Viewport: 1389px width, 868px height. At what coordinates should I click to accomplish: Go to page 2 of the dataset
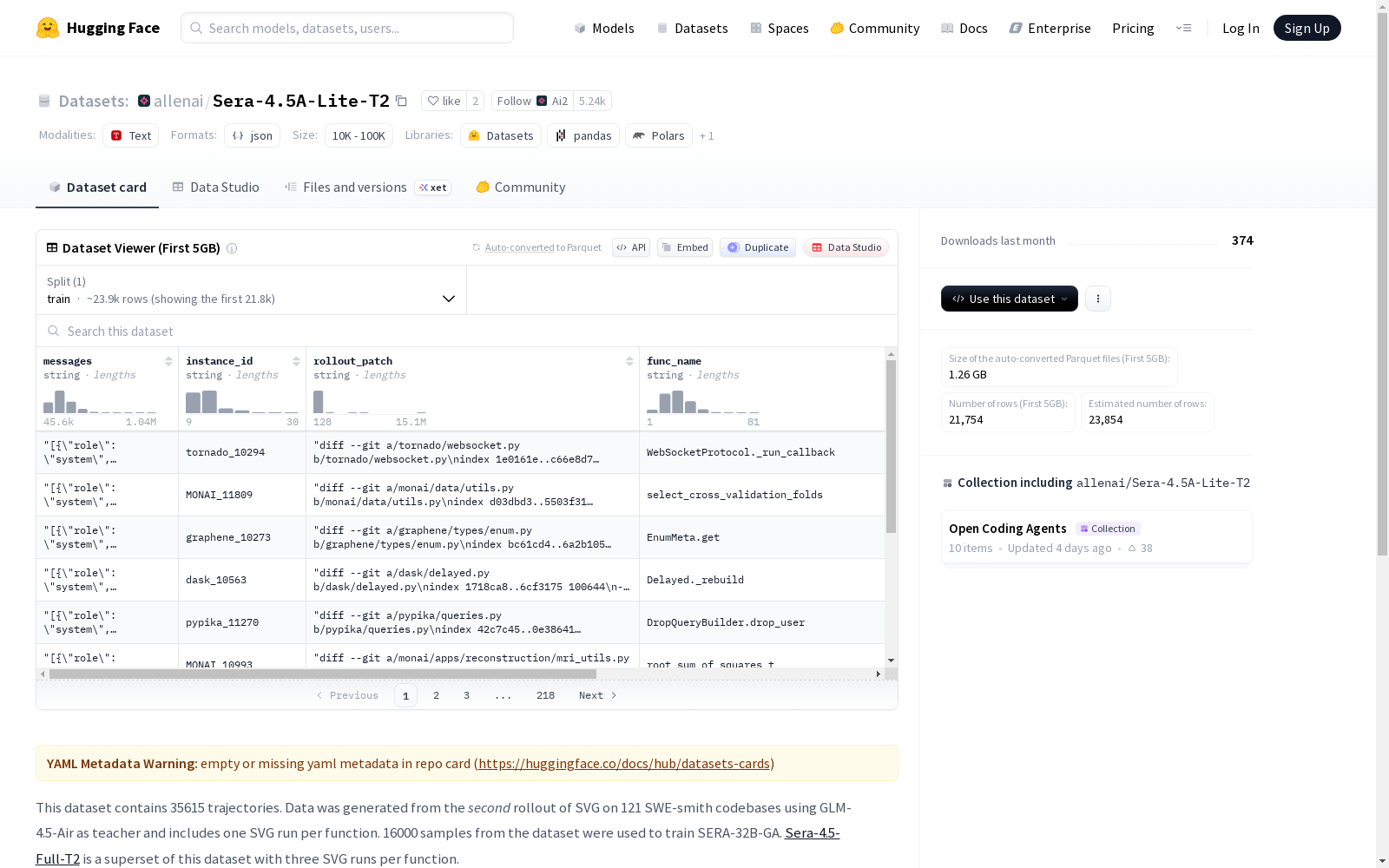pyautogui.click(x=436, y=695)
